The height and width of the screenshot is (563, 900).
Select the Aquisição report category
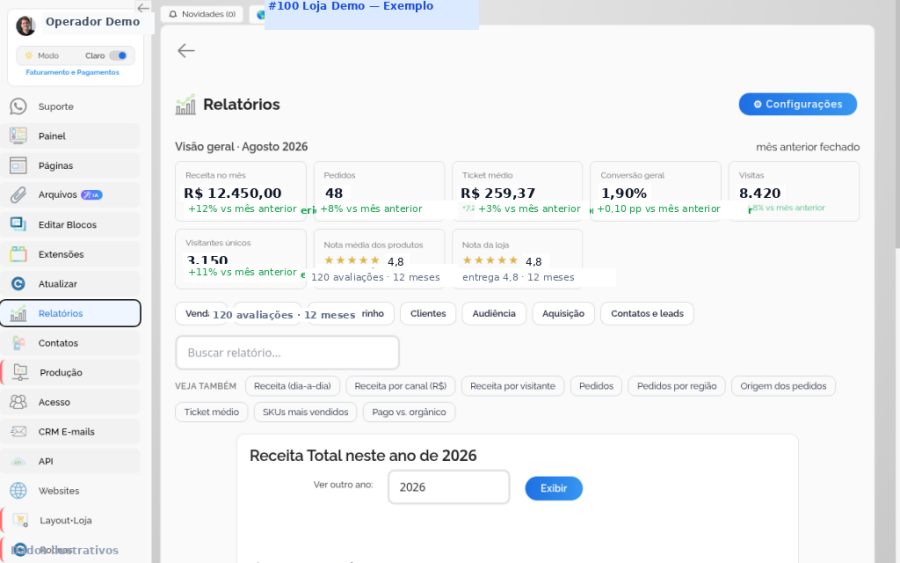coord(563,313)
